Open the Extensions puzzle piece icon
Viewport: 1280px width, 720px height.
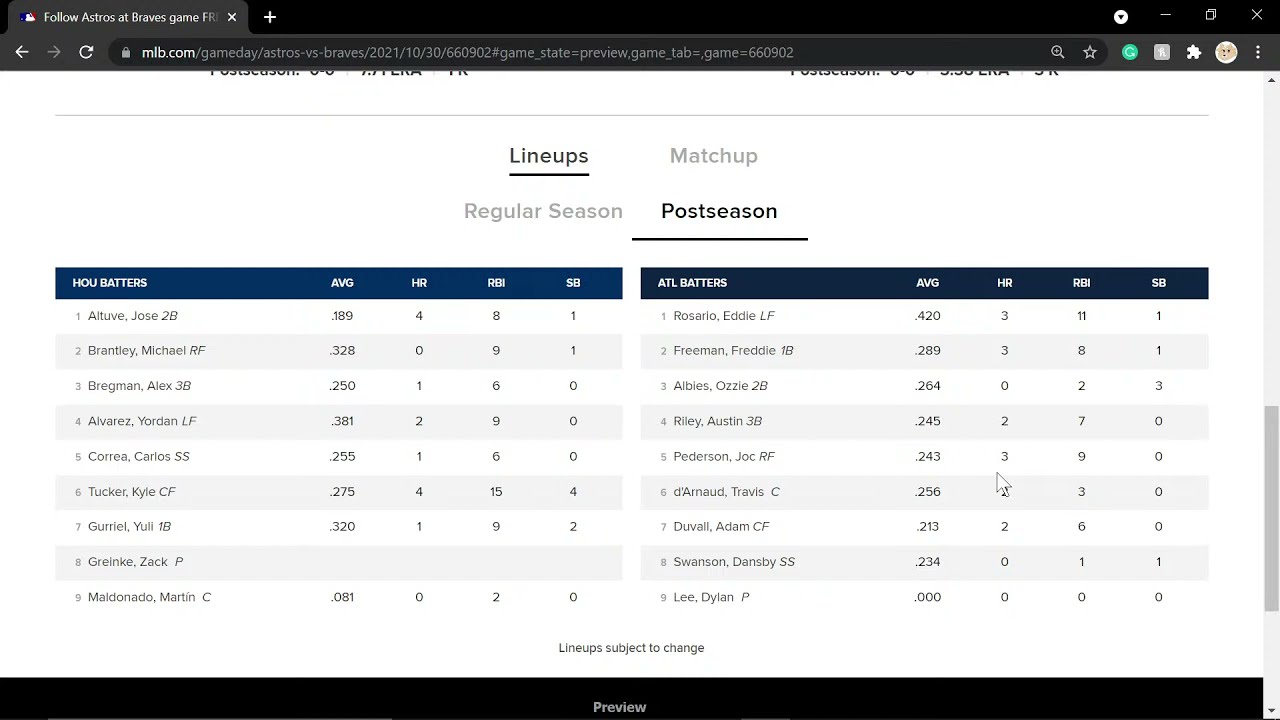[1194, 52]
